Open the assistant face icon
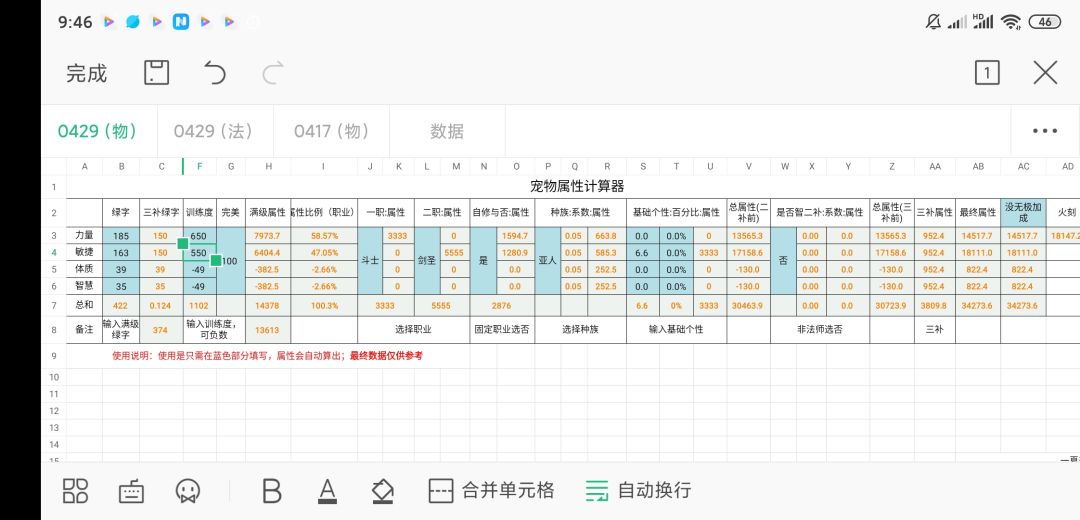This screenshot has width=1080, height=520. [187, 490]
